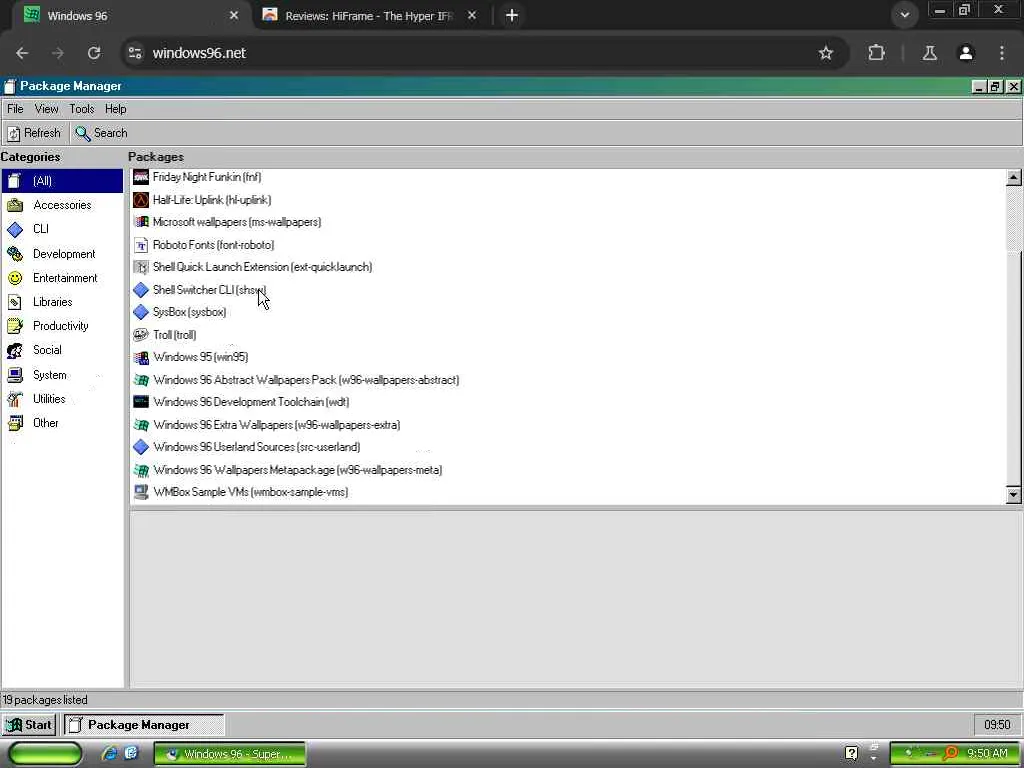Open the Other category icon
The width and height of the screenshot is (1024, 768).
click(x=15, y=423)
